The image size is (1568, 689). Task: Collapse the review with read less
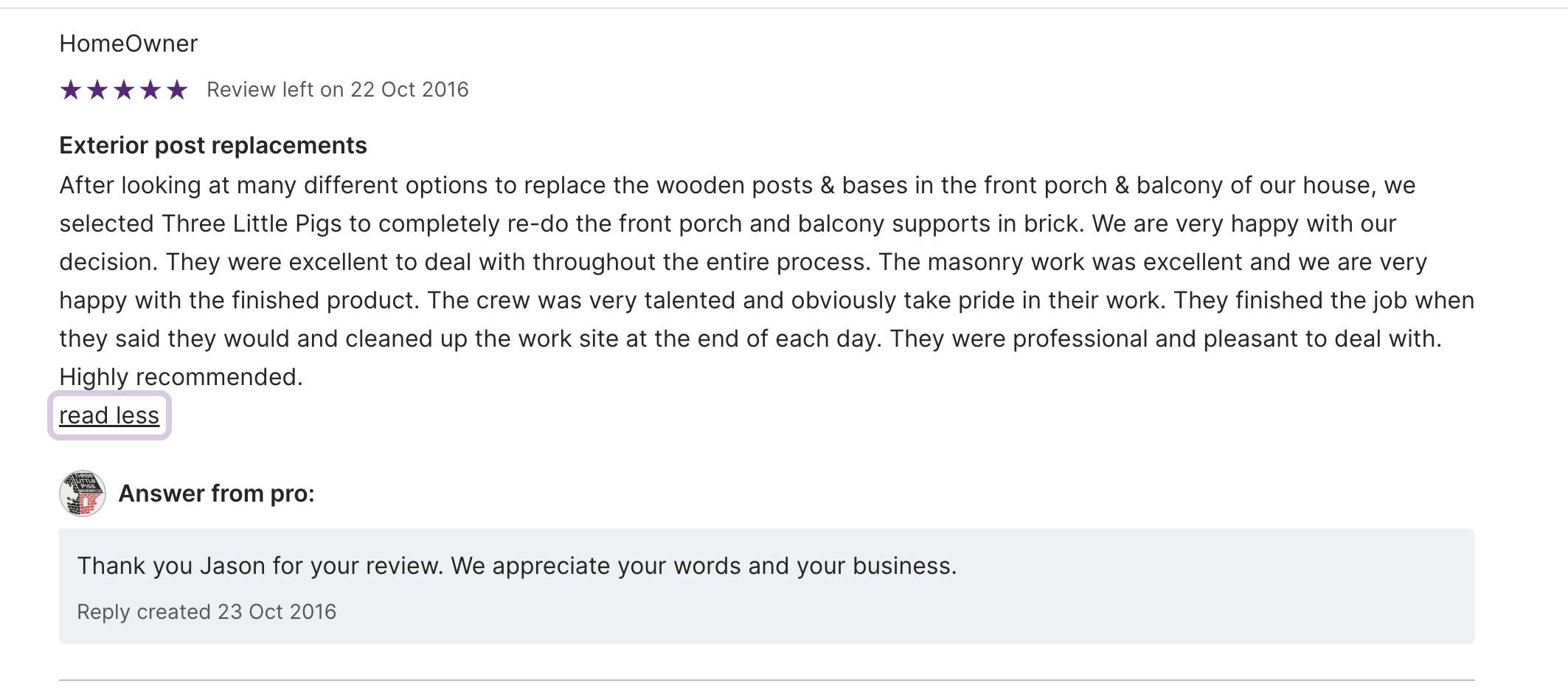[109, 416]
